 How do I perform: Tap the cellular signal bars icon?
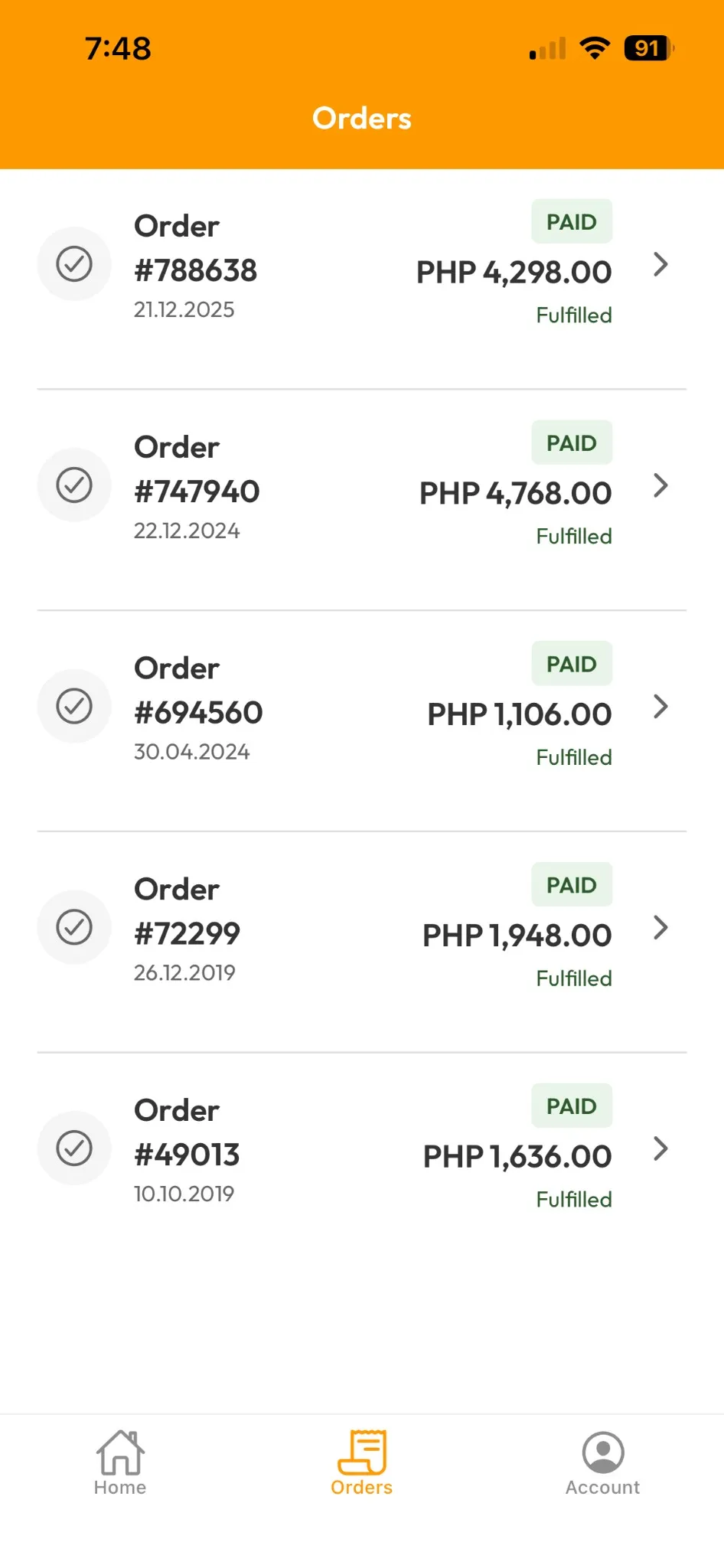pyautogui.click(x=548, y=49)
